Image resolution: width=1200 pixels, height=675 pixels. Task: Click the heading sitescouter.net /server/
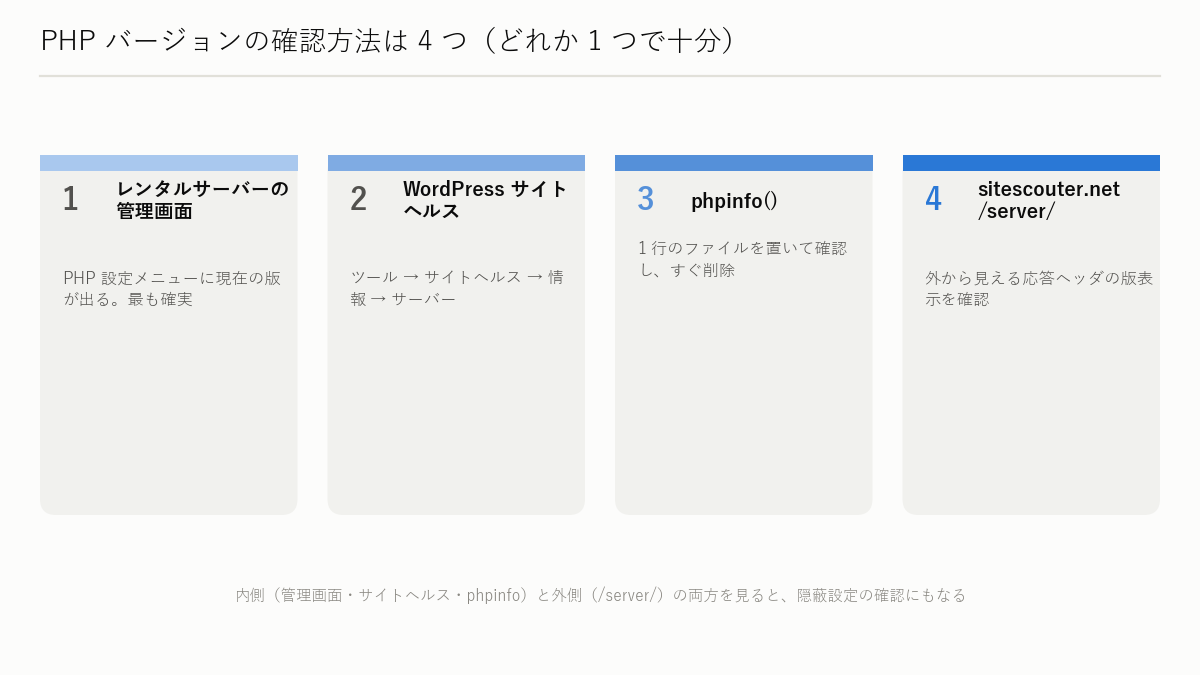1049,200
